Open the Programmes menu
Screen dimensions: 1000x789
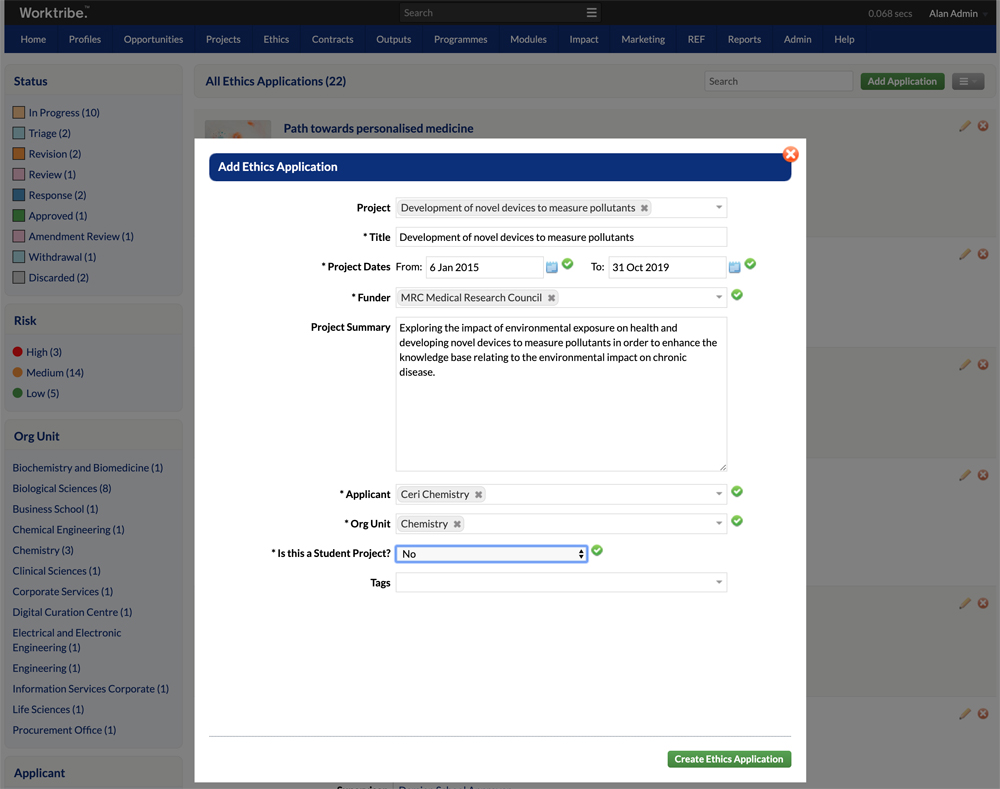pos(460,40)
